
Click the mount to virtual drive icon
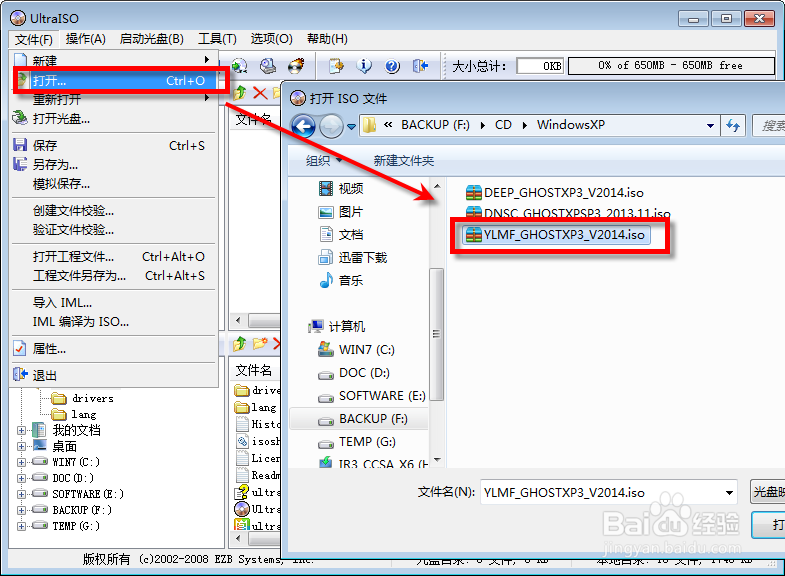268,66
